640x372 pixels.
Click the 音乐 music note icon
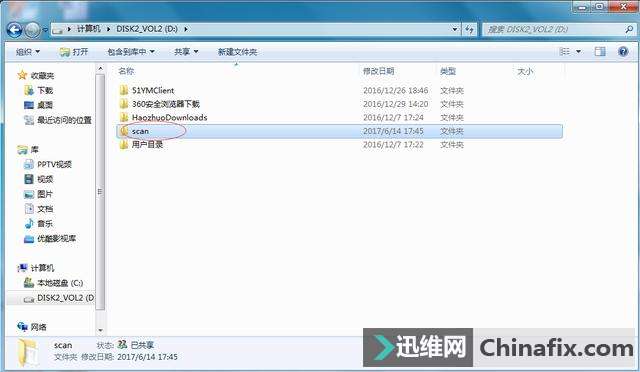click(29, 223)
